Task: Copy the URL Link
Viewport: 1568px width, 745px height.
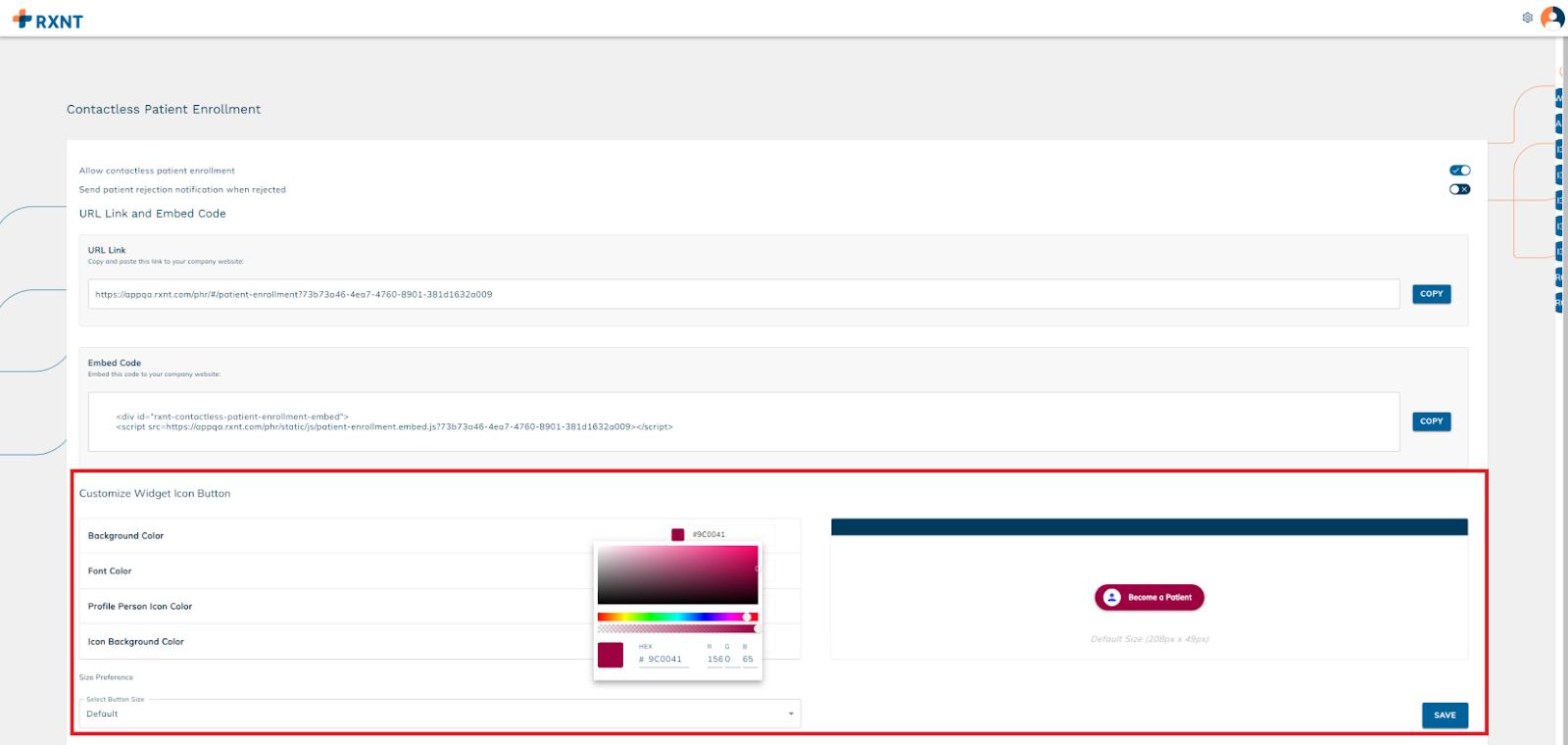Action: pos(1432,294)
